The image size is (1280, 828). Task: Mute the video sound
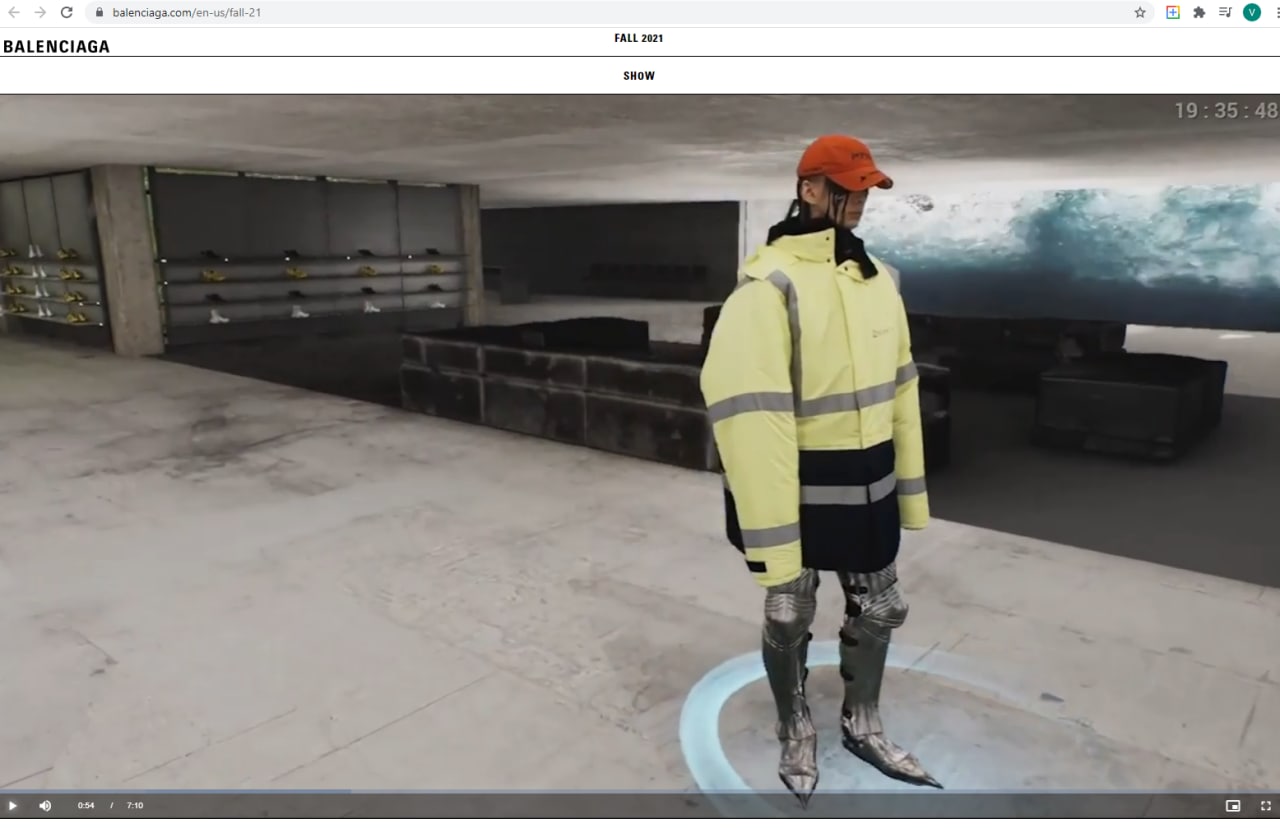45,805
